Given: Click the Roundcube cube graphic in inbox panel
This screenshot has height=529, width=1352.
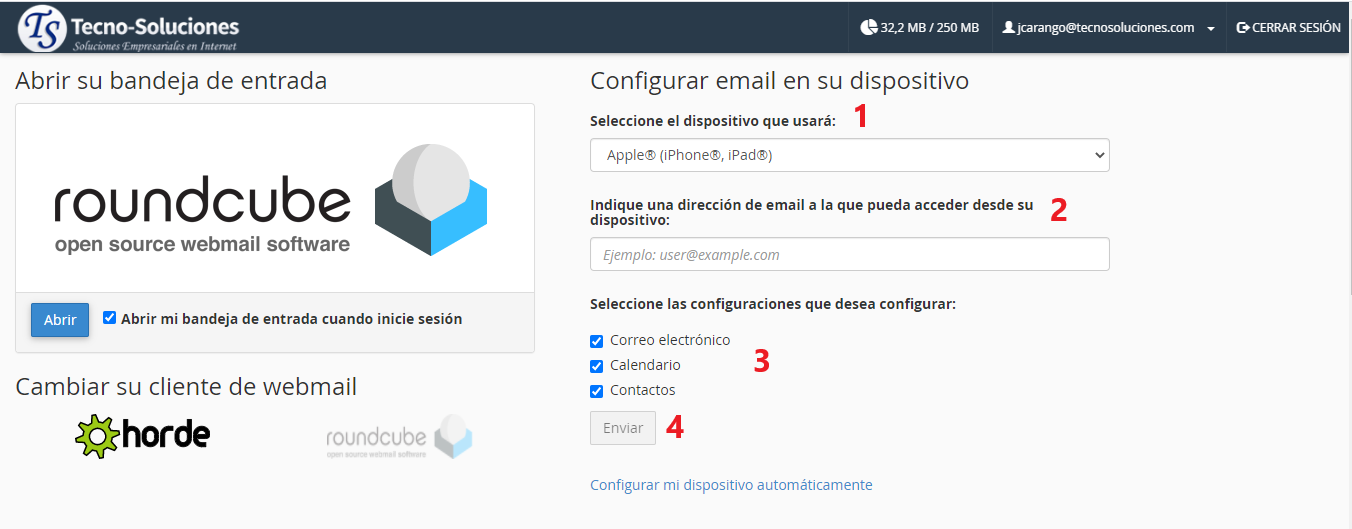Looking at the screenshot, I should (x=431, y=199).
